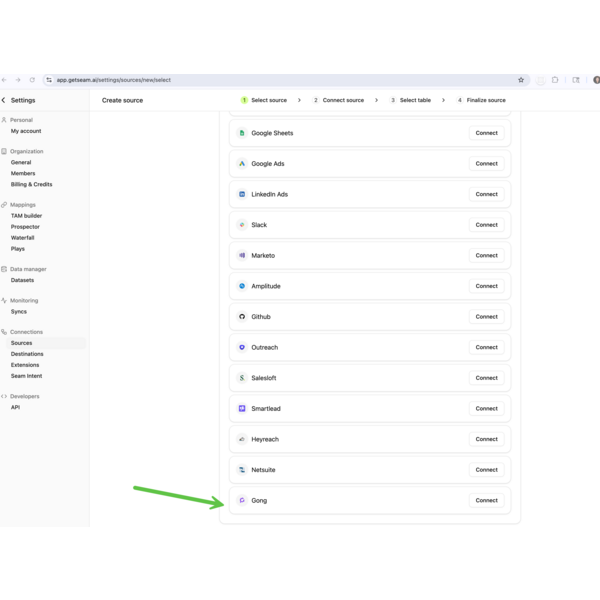Click the Salesloft logo icon
This screenshot has width=600, height=600.
point(242,378)
